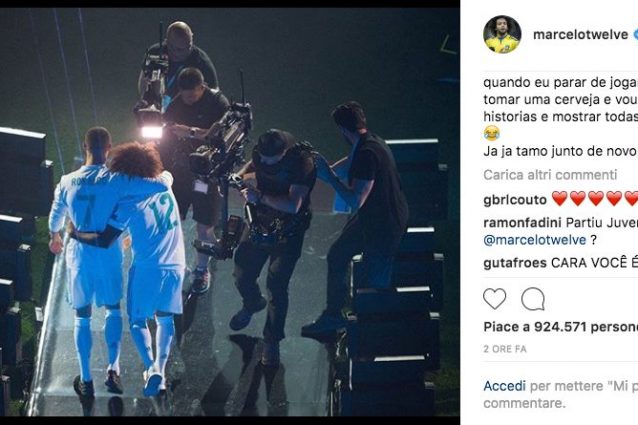Open marcelotwelve profile avatar
638x425 pixels.
[x=502, y=35]
